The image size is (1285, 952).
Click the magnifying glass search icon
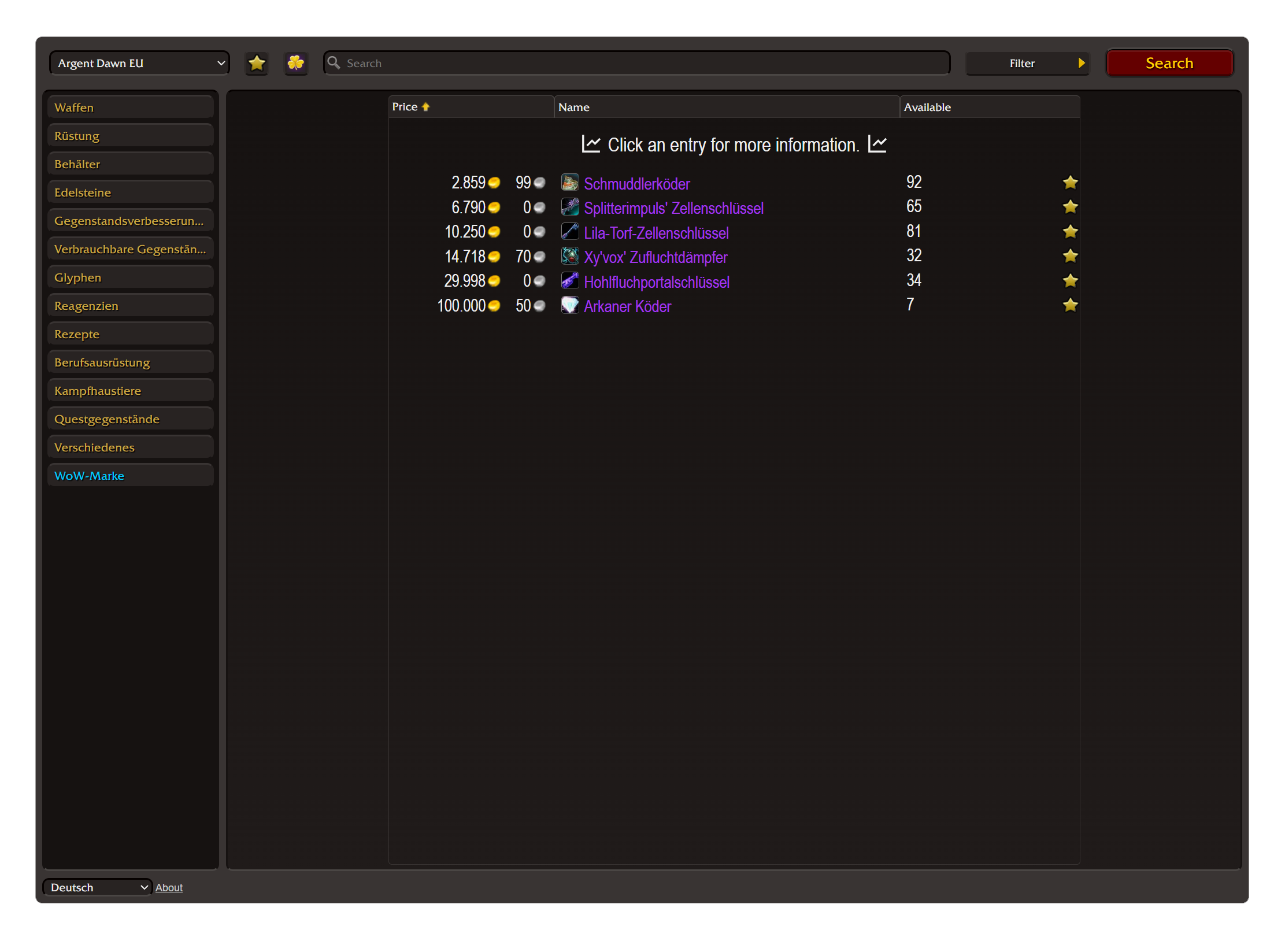pyautogui.click(x=334, y=62)
